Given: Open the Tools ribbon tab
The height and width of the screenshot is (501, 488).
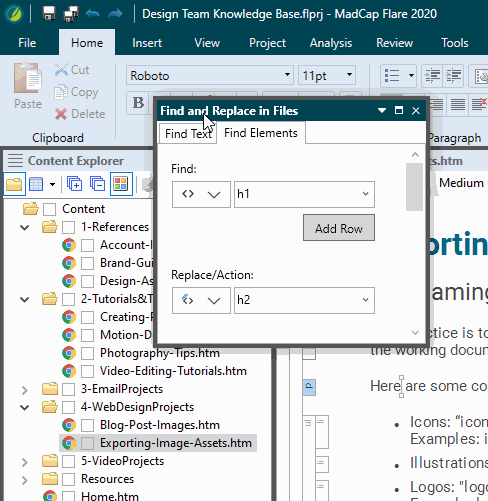Looking at the screenshot, I should pyautogui.click(x=455, y=43).
